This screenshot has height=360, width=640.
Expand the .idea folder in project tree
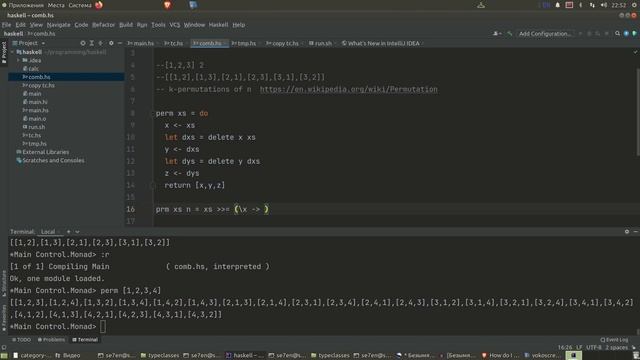click(18, 60)
